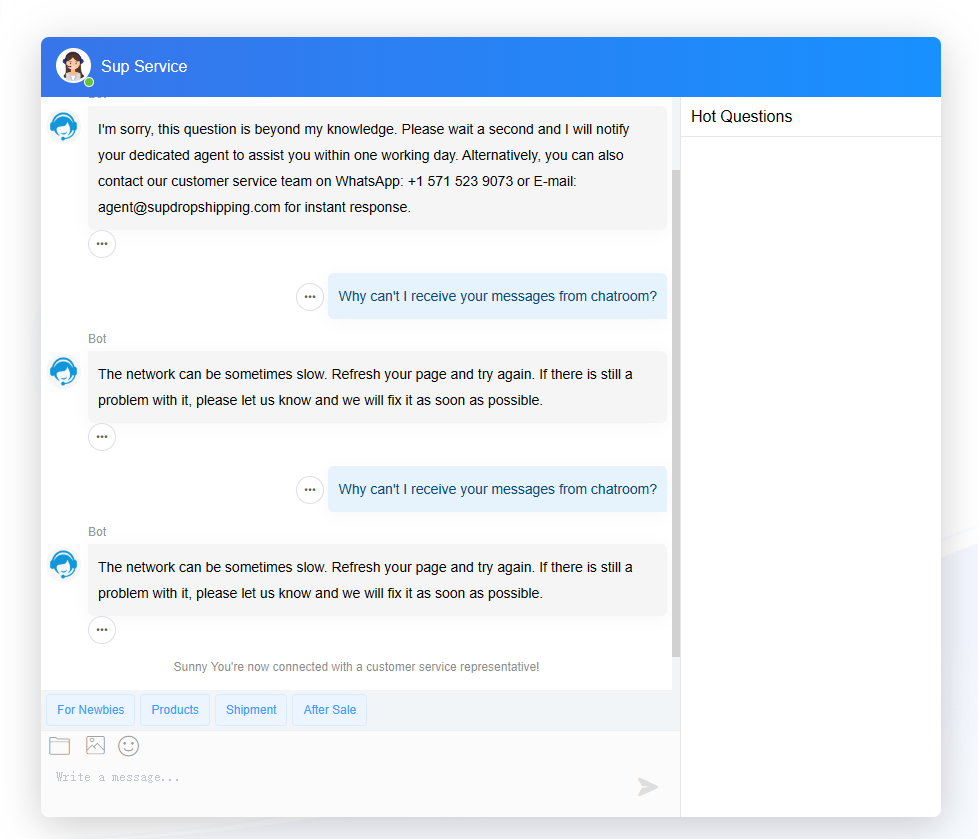Click the WhatsApp number +1 571 523 9073

point(460,182)
